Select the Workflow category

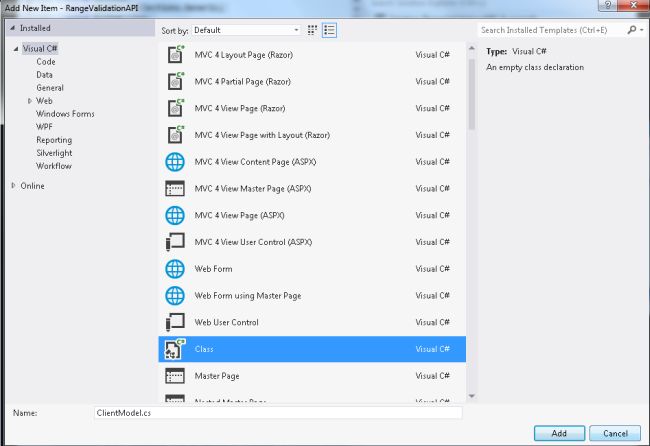54,166
